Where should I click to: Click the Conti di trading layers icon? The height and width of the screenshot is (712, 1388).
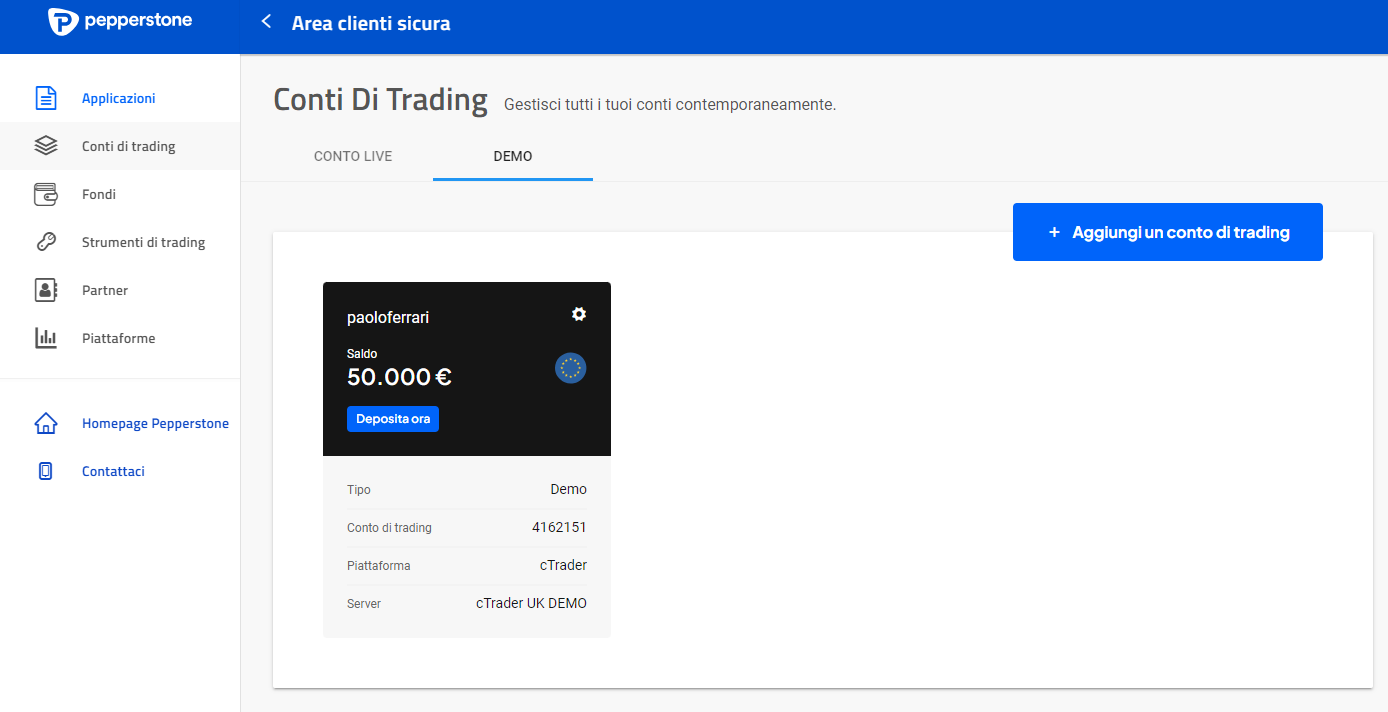pos(46,146)
